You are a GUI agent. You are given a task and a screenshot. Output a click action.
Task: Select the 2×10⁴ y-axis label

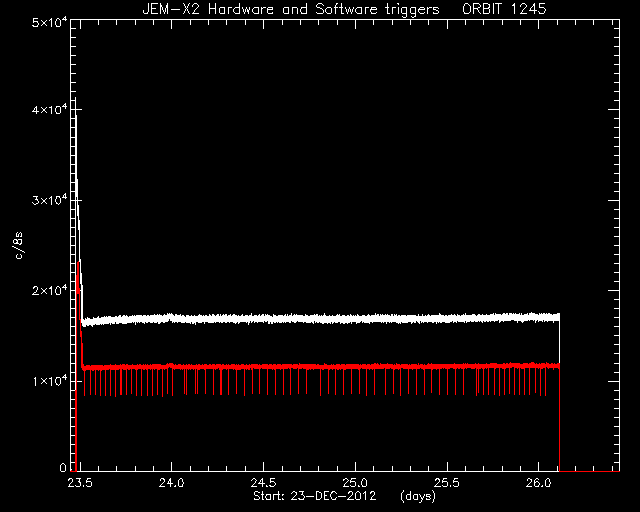(x=49, y=291)
